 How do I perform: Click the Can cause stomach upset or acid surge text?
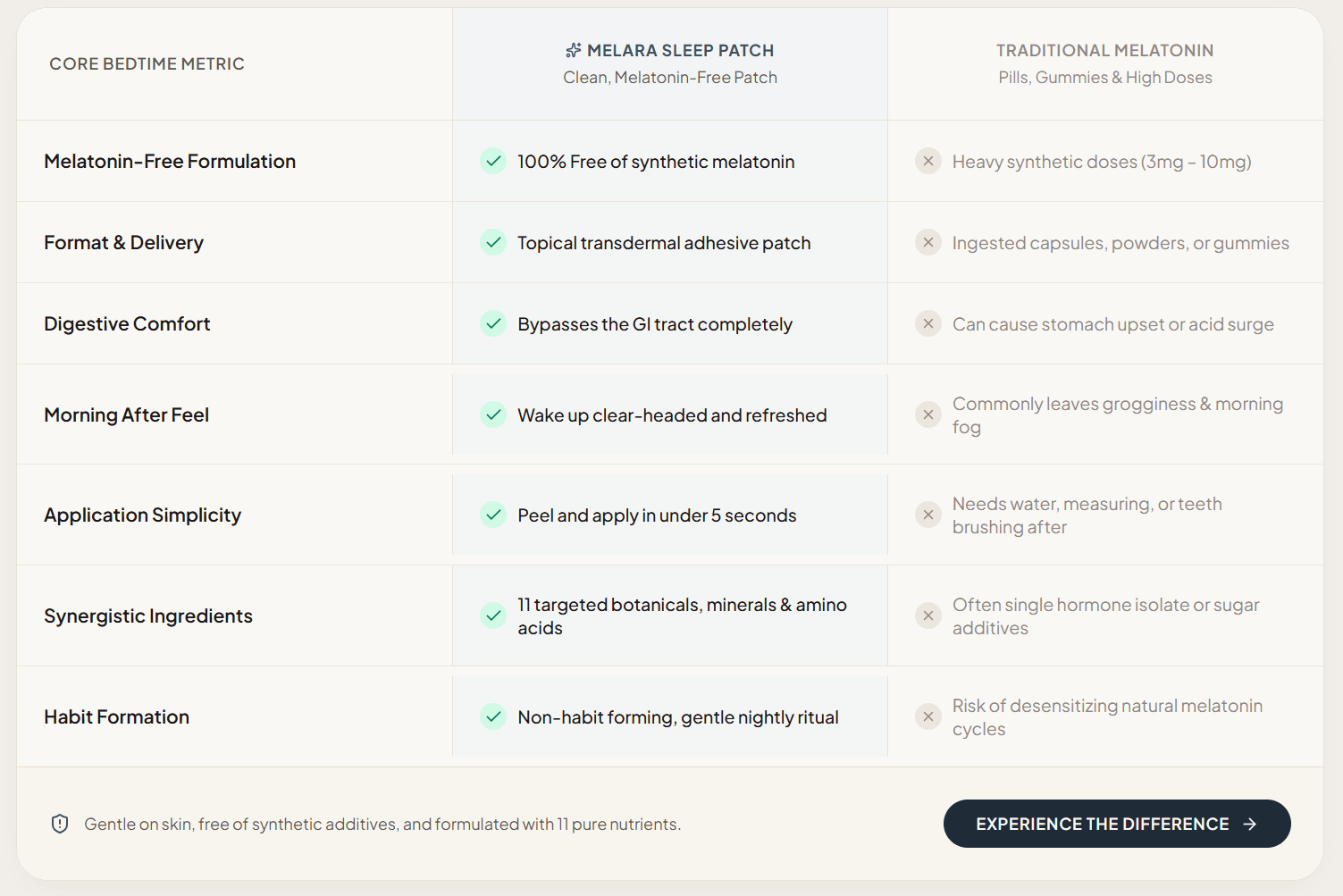click(1113, 324)
